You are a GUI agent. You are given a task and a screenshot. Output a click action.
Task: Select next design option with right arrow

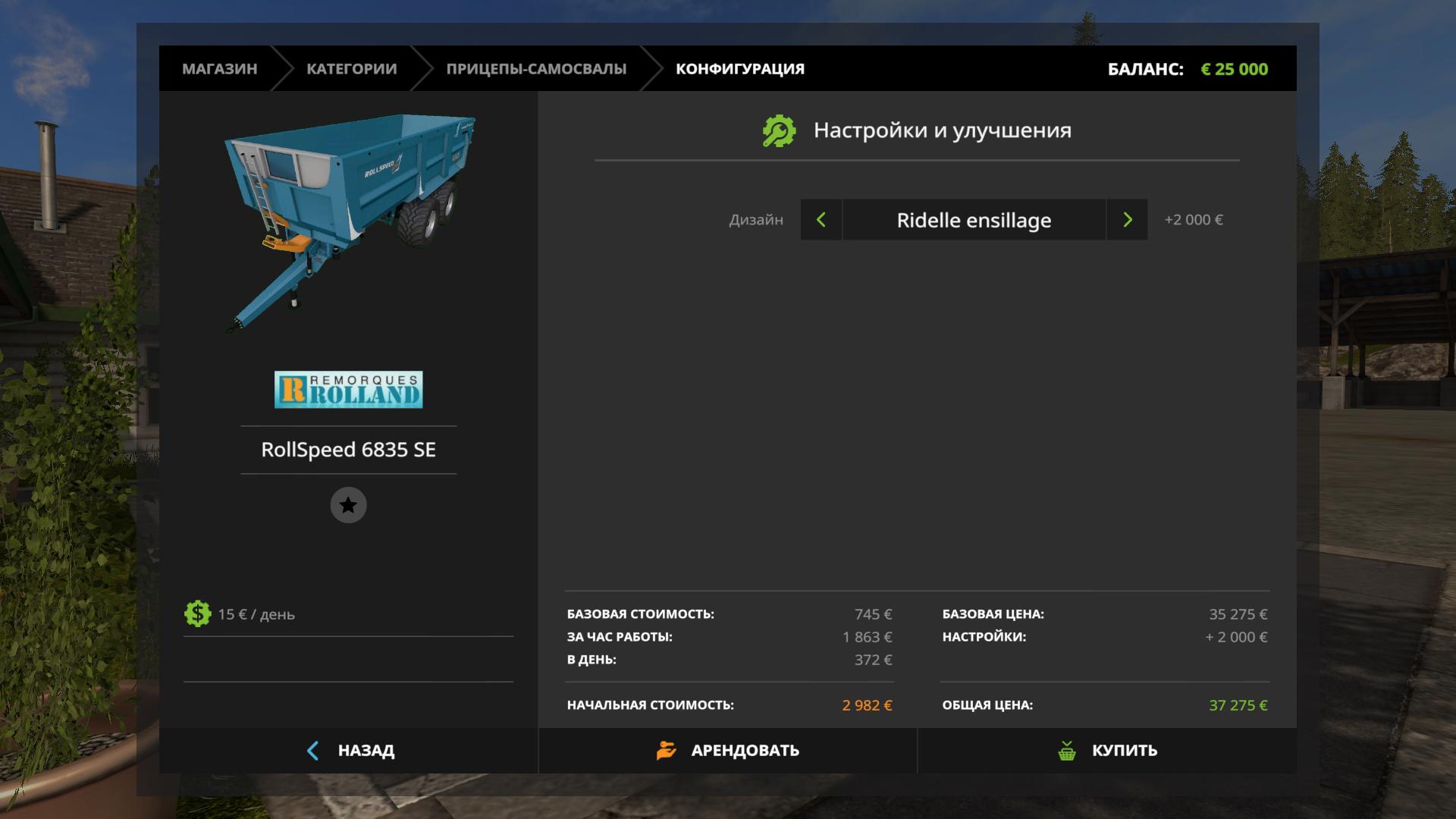[1127, 220]
